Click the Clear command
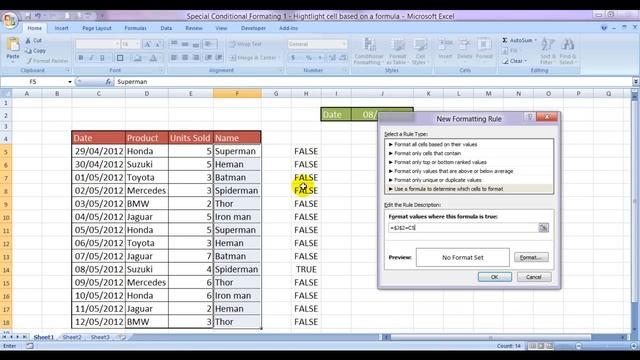This screenshot has height=360, width=640. [514, 61]
